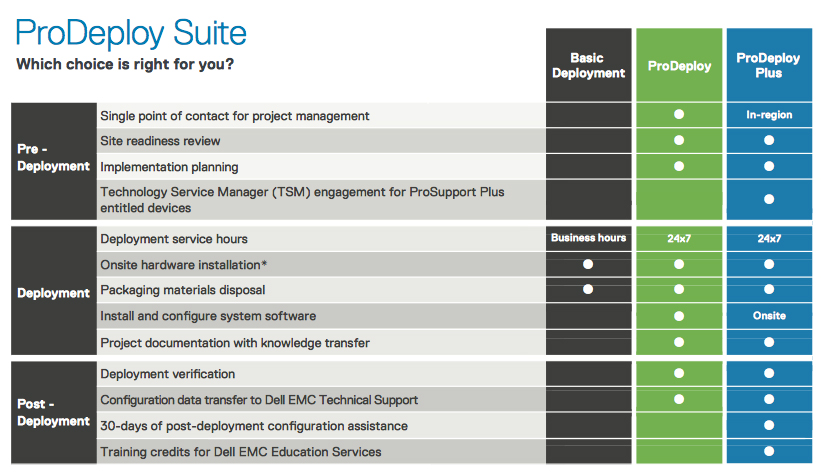Click ProDeploy Plus dot for TSM engagement
The height and width of the screenshot is (472, 821).
769,199
